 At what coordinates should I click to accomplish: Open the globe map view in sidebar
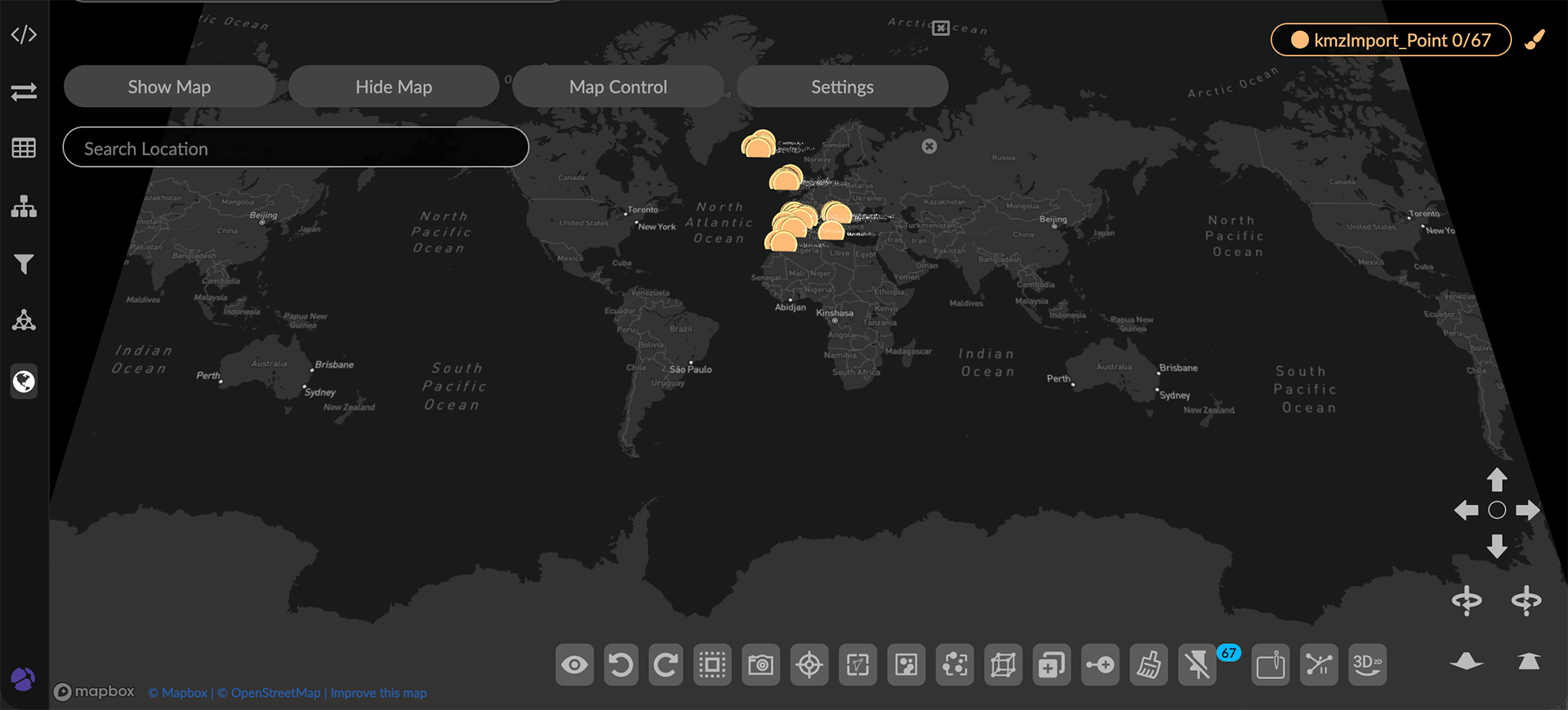(x=24, y=382)
